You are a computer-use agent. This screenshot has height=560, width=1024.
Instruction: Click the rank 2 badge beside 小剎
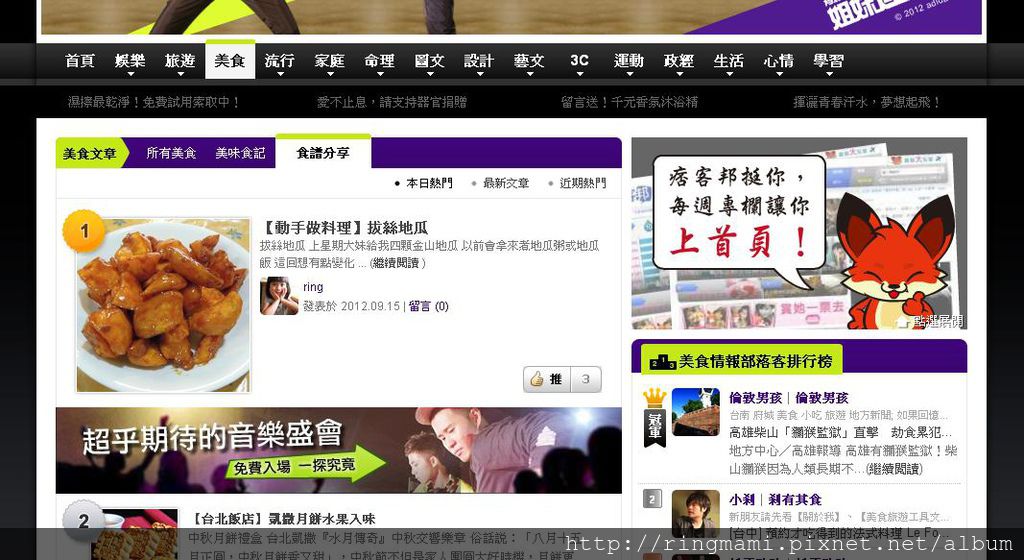652,499
